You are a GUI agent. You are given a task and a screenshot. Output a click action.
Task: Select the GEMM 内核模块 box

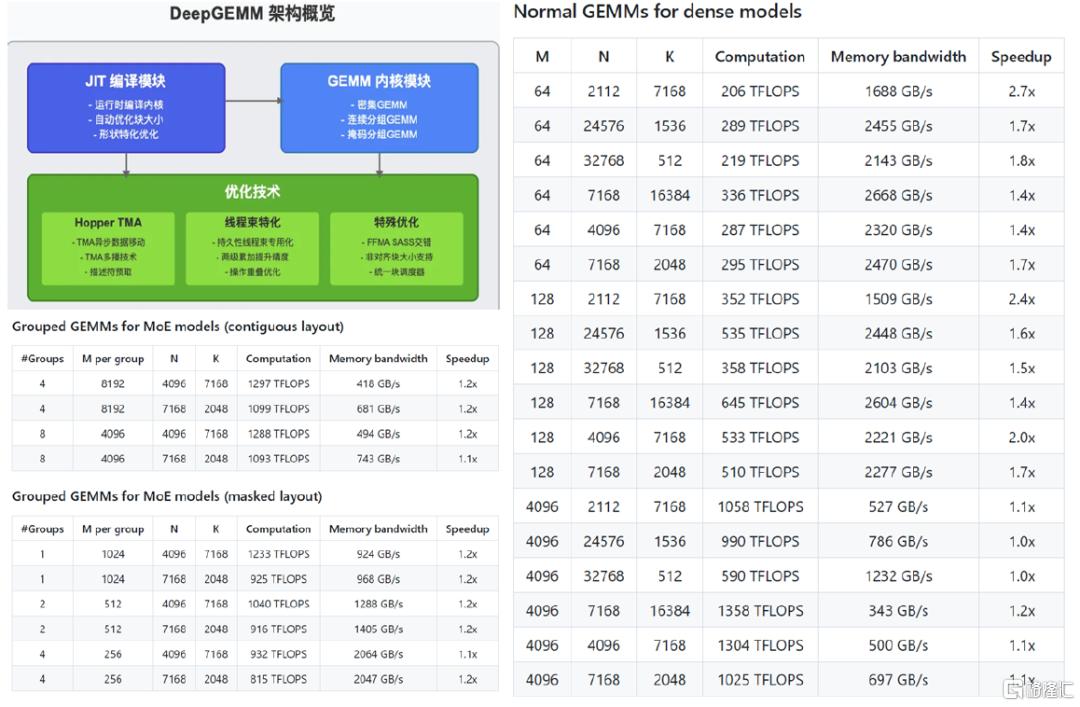(x=380, y=107)
